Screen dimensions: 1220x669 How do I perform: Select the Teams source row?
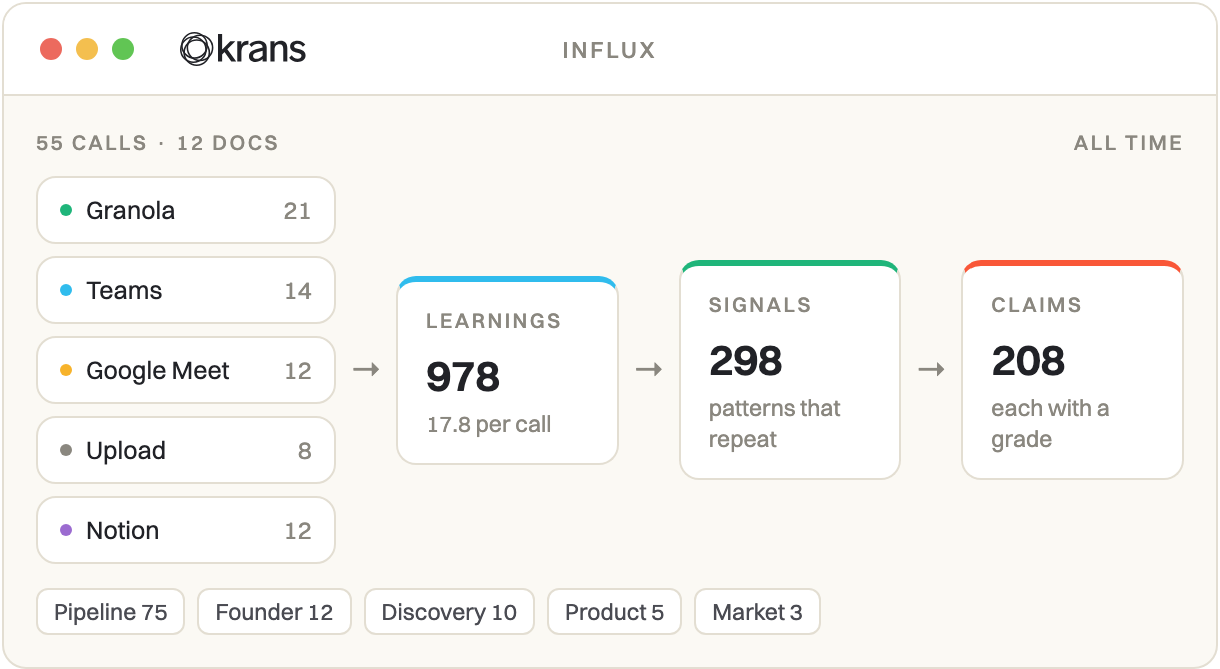coord(186,290)
